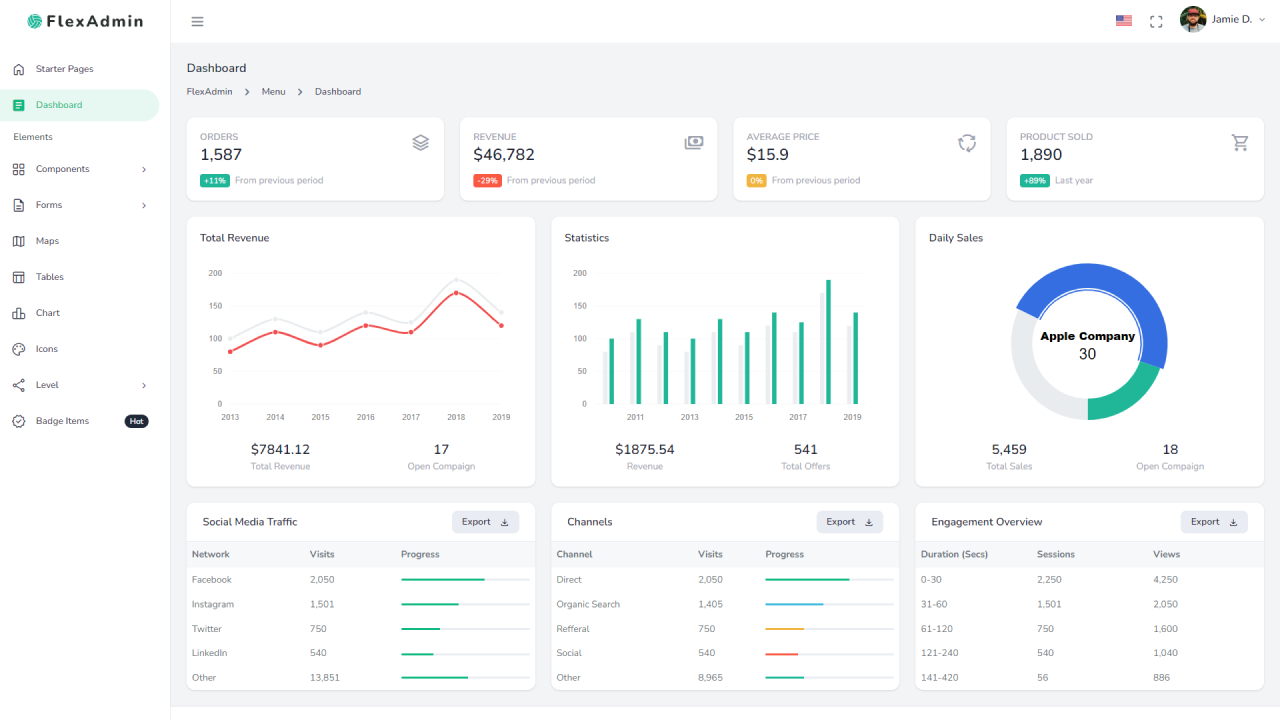Screen dimensions: 1280x720
Task: Click the Apple Company donut center label
Action: coord(1088,336)
